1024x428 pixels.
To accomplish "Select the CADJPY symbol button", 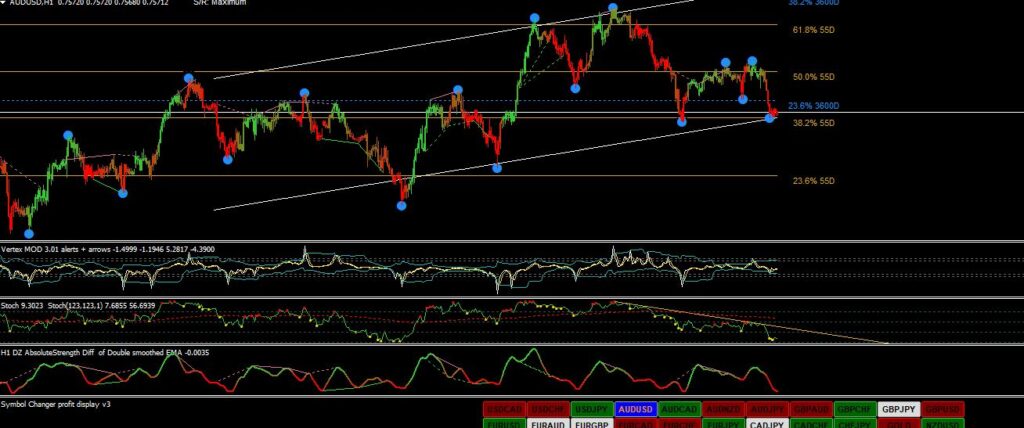I will (x=767, y=424).
